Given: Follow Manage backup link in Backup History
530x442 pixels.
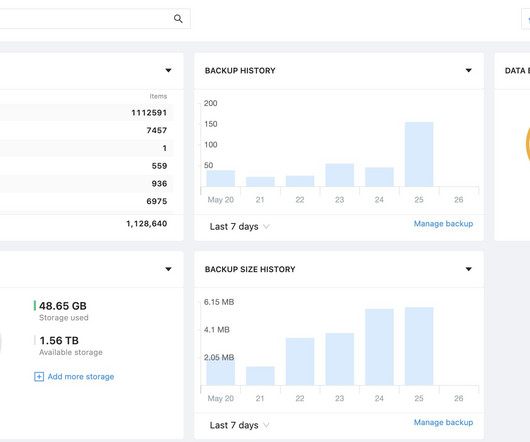Looking at the screenshot, I should pyautogui.click(x=443, y=224).
